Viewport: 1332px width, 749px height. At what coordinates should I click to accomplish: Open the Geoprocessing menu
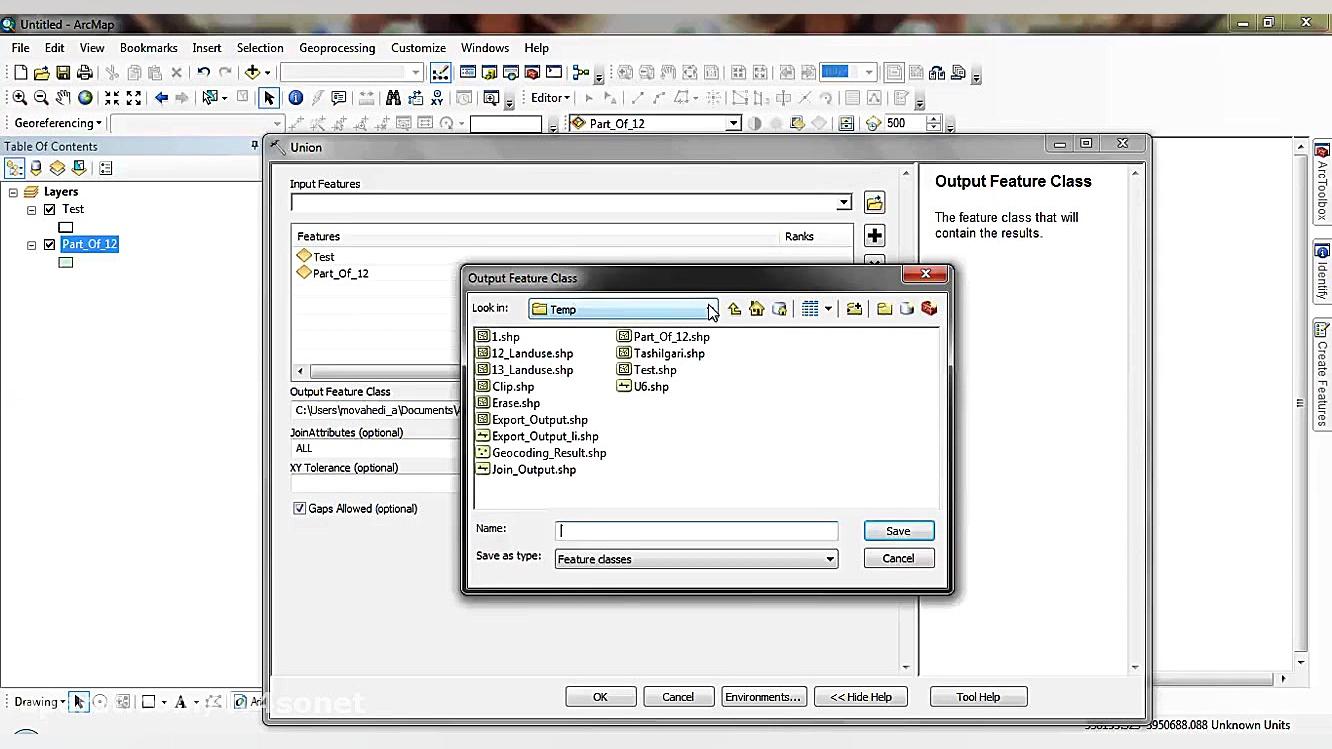337,48
